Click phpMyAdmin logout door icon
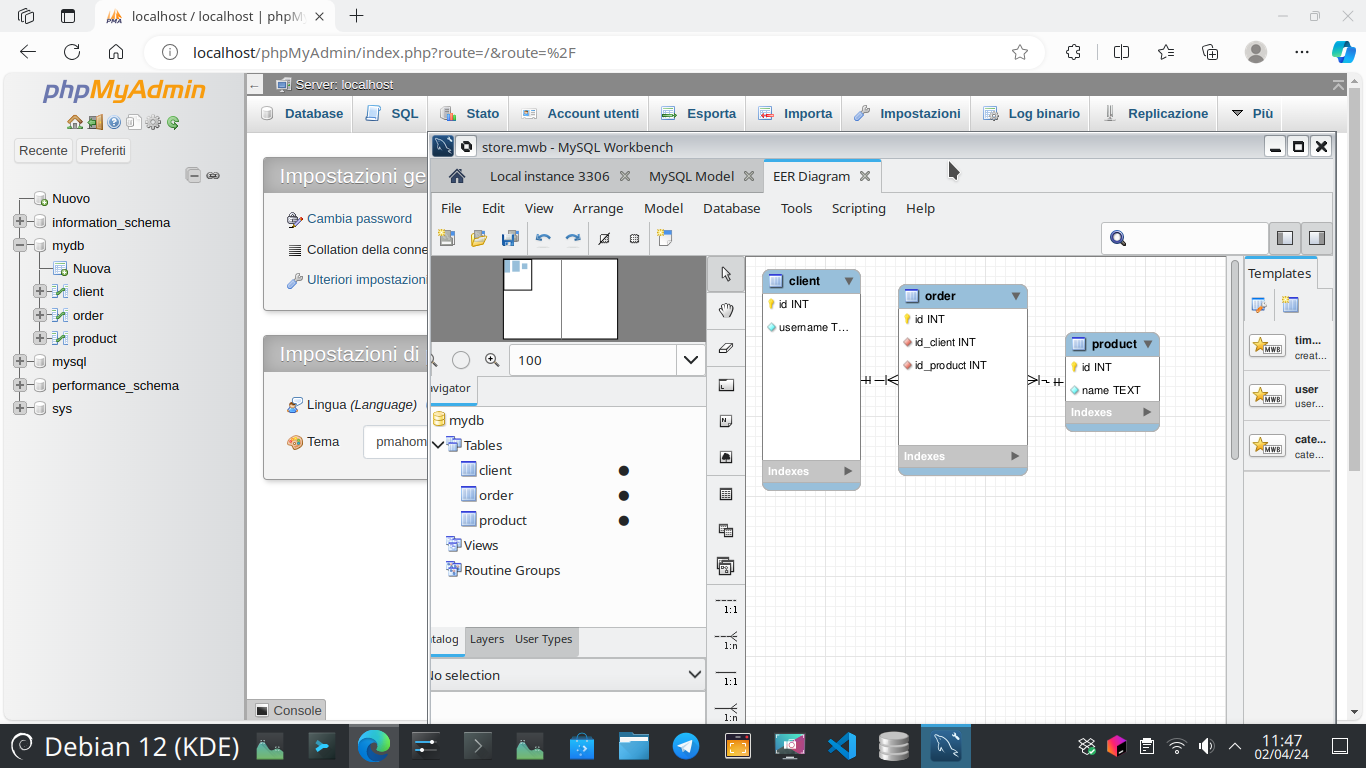1366x768 pixels. click(x=95, y=122)
